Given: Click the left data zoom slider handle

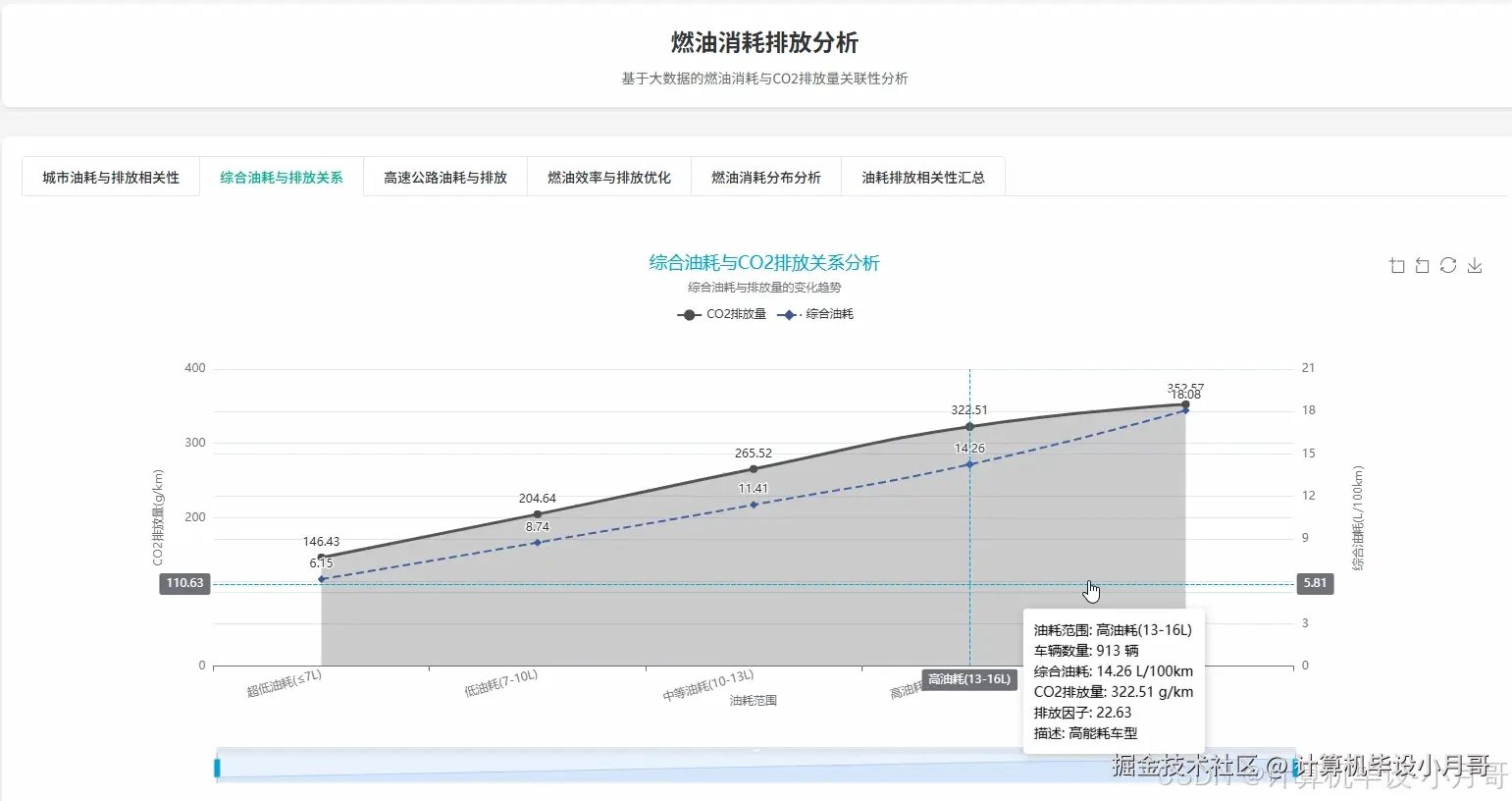Looking at the screenshot, I should tap(217, 768).
